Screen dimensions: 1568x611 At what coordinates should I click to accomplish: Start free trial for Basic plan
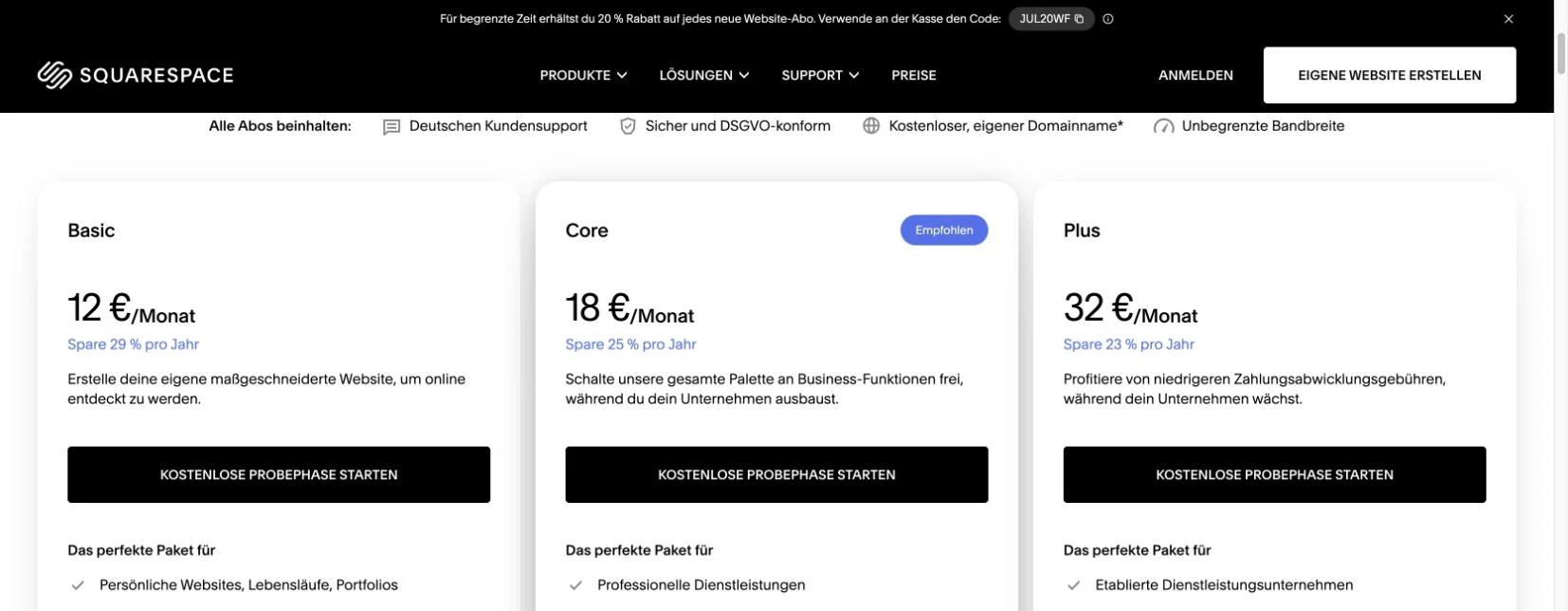pos(279,474)
